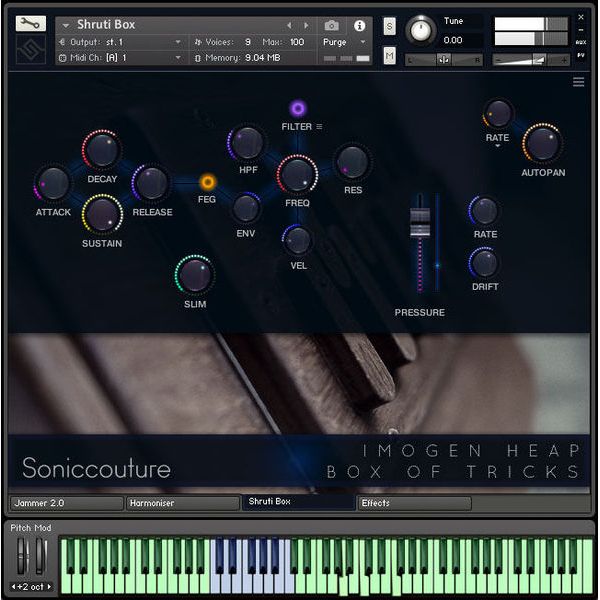
Task: Click the VEL knob
Action: pos(297,240)
